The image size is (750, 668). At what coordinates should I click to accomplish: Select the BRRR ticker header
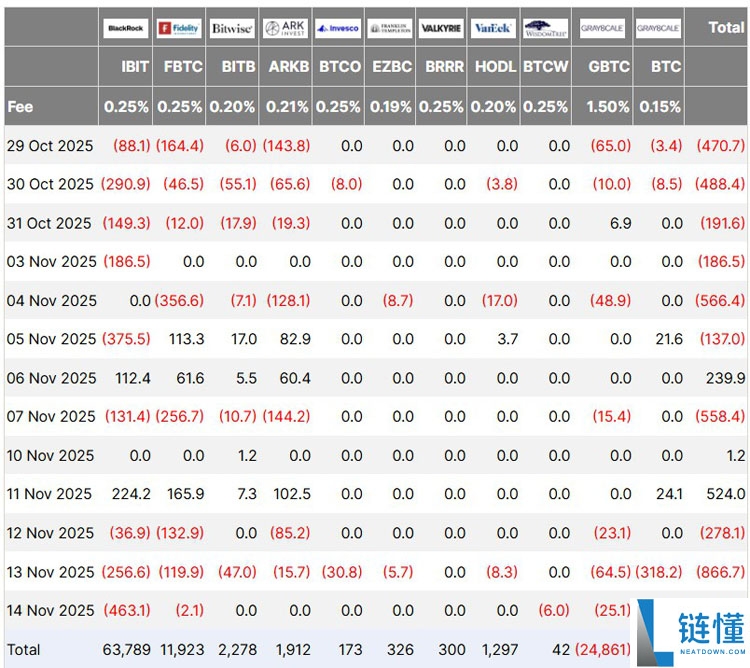(x=444, y=66)
